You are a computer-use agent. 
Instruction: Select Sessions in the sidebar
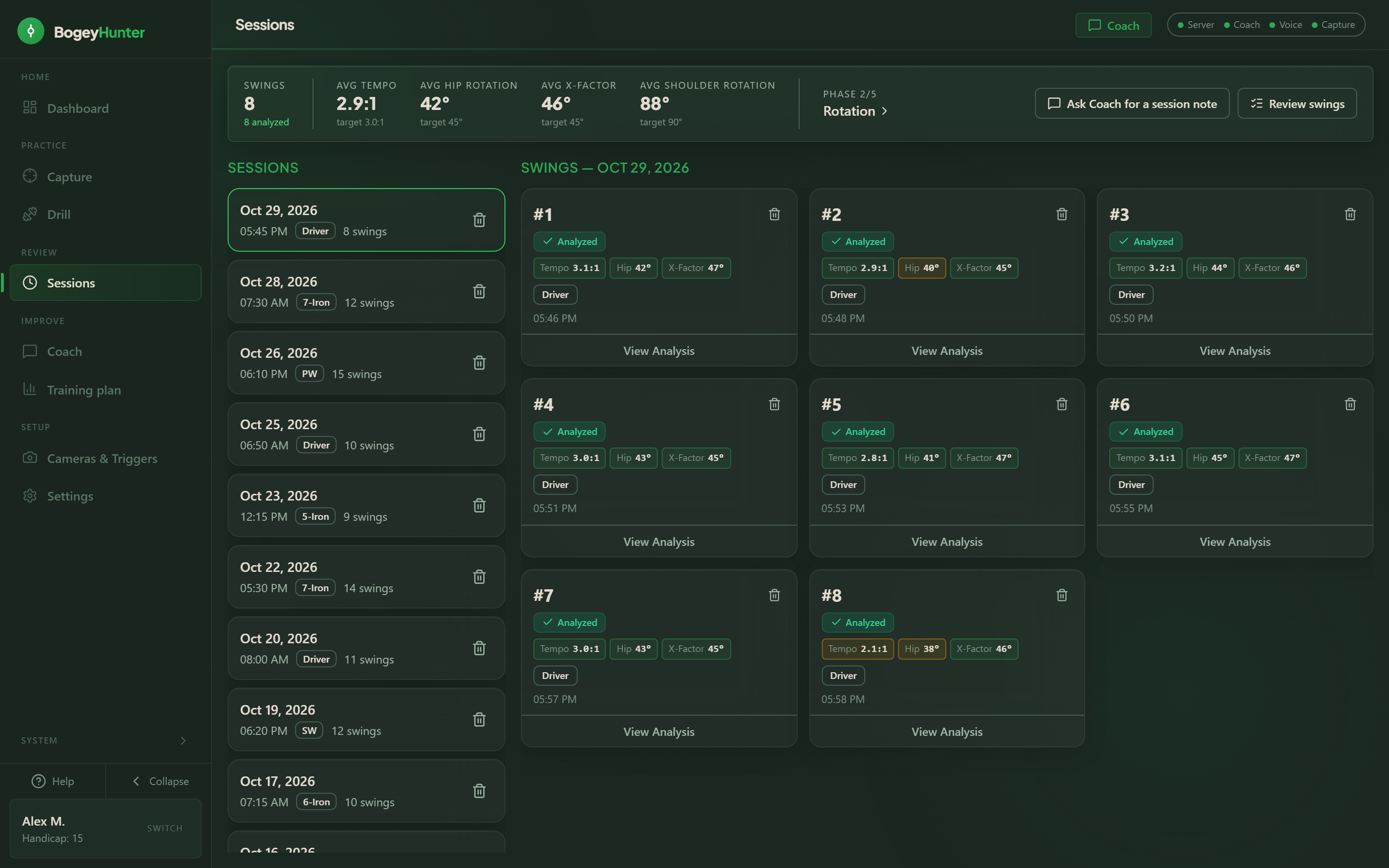point(106,283)
